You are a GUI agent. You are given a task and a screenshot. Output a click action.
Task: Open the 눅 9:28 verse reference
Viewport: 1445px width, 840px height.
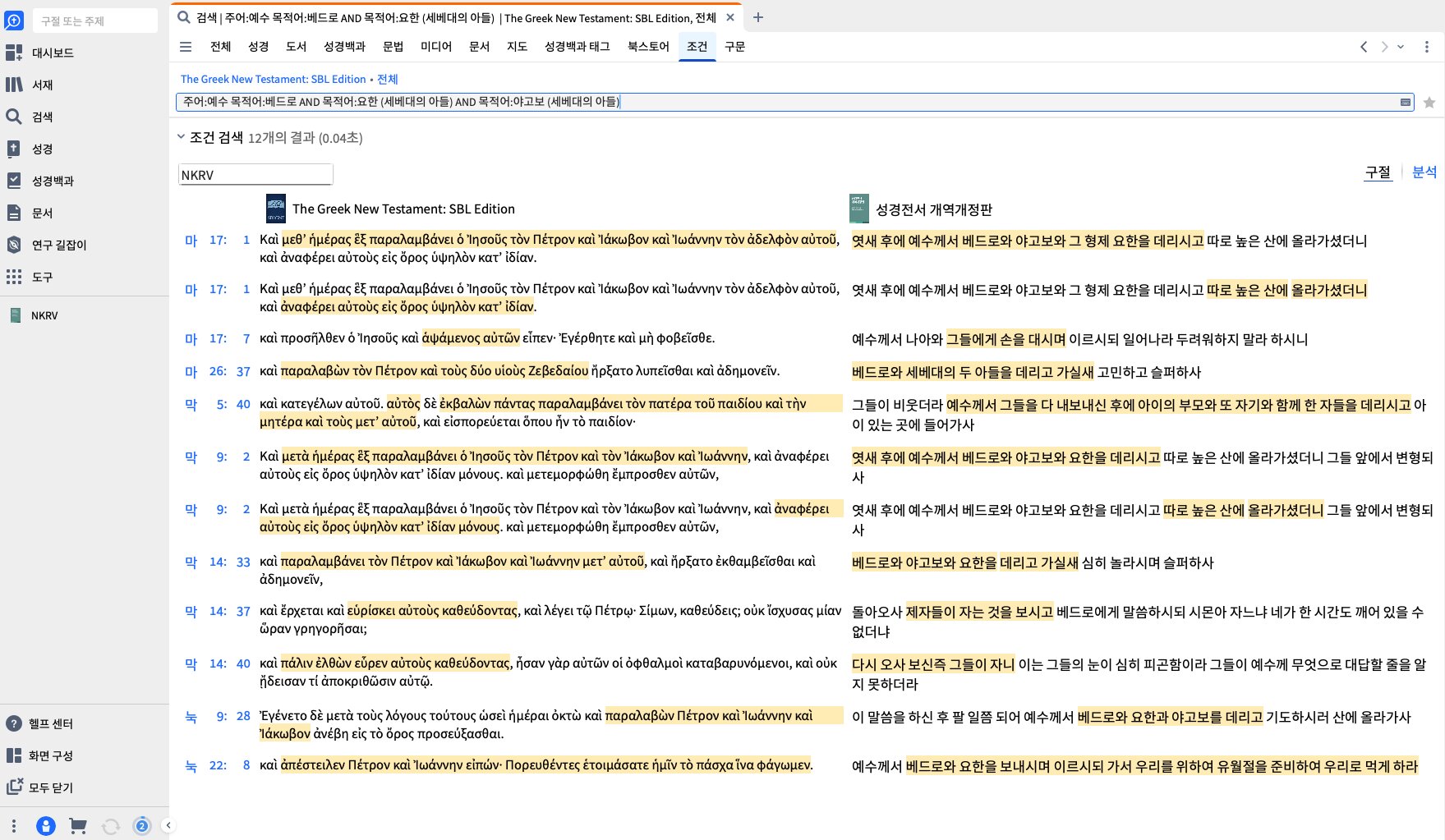coord(217,716)
